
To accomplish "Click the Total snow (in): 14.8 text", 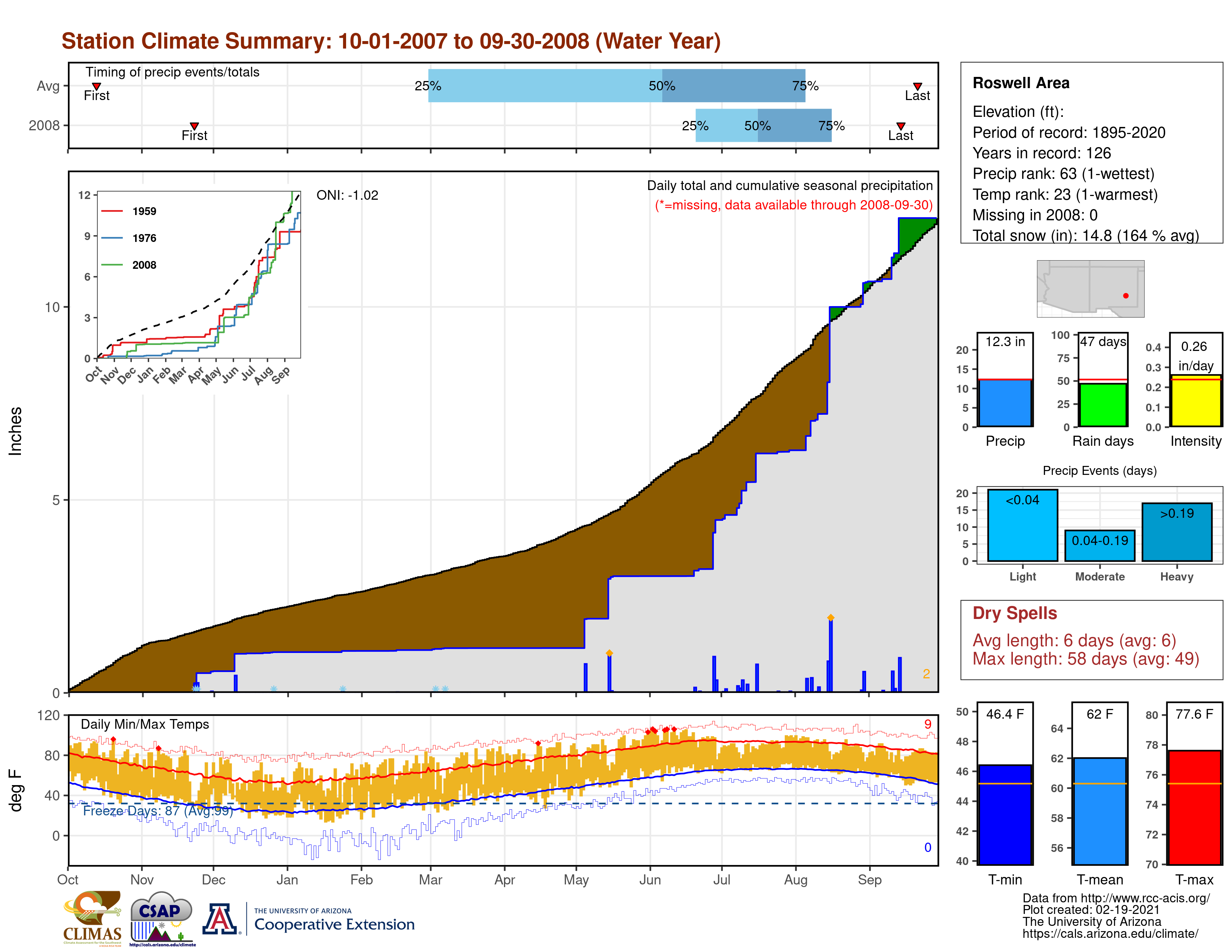I will click(1085, 235).
